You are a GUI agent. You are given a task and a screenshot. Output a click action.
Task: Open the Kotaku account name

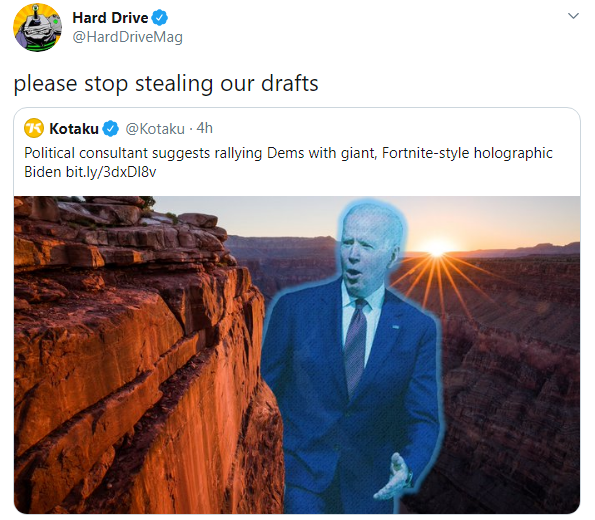(x=74, y=129)
